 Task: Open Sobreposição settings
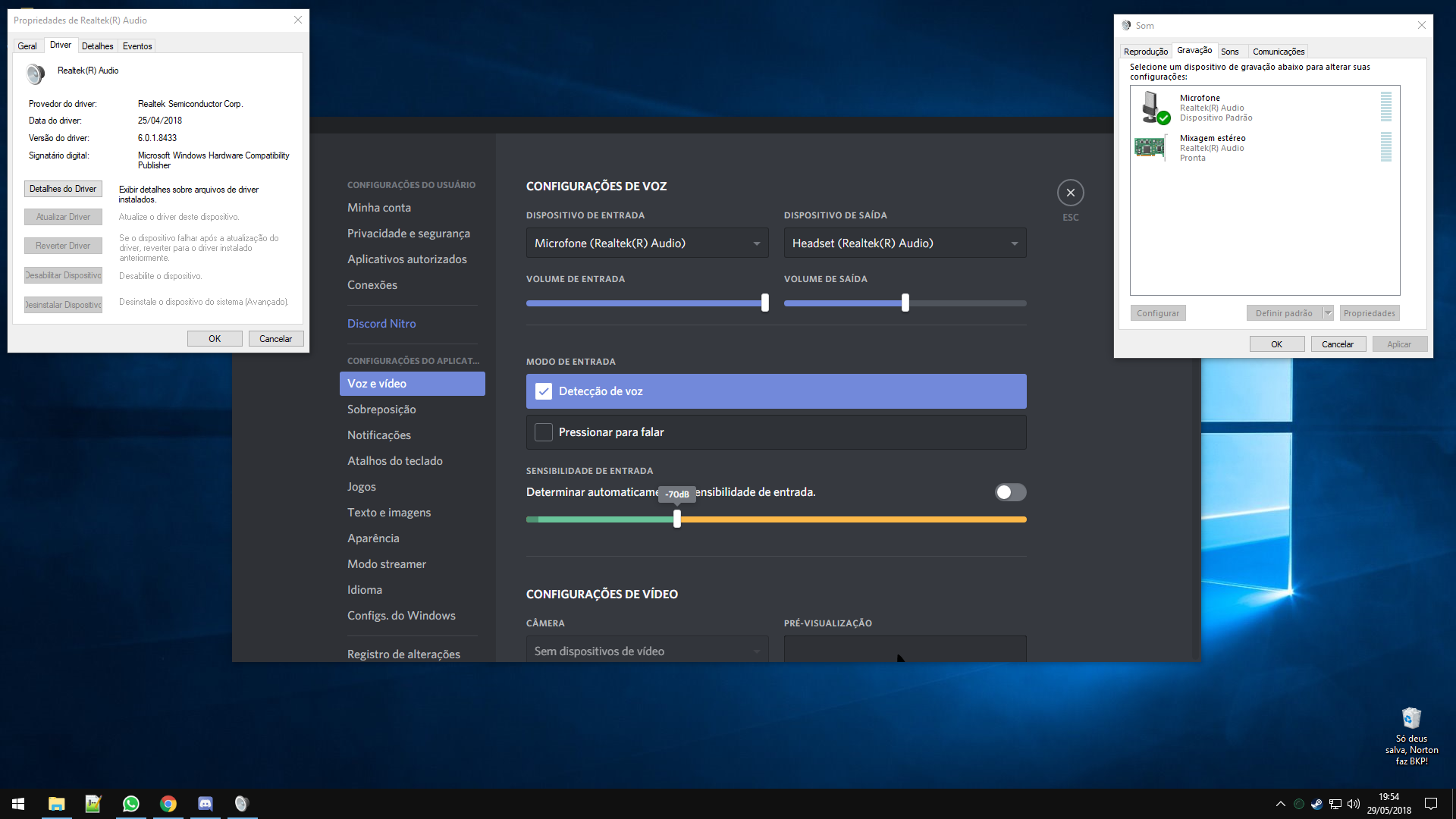[412, 409]
